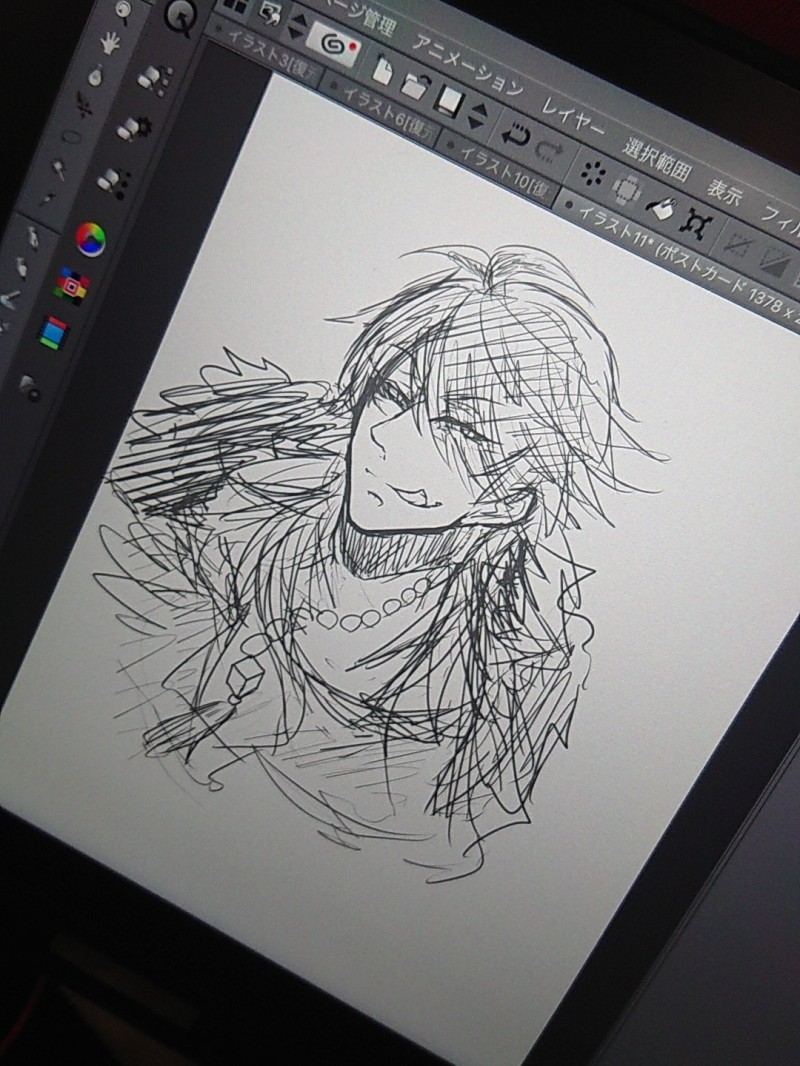
Task: Open a file with the folder icon
Action: [x=415, y=85]
